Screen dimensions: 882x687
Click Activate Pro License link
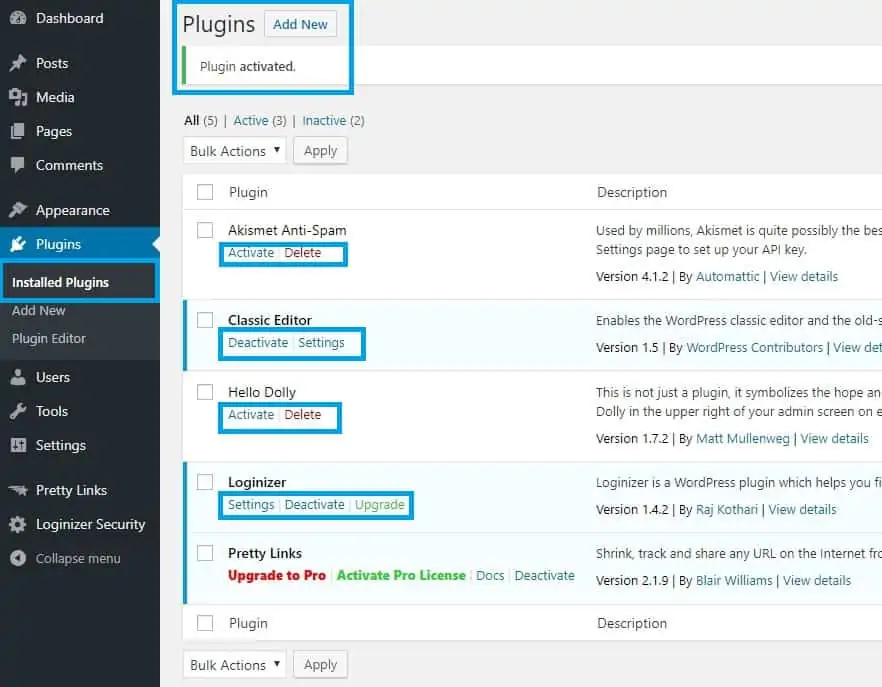tap(401, 576)
